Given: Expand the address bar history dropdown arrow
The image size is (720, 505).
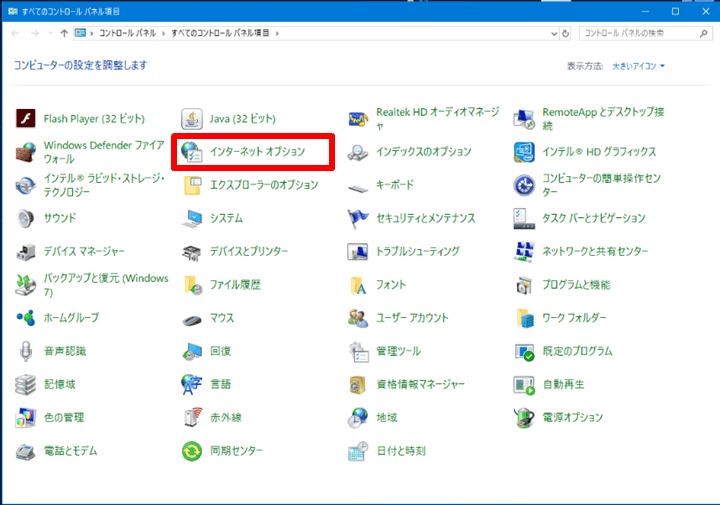Looking at the screenshot, I should (x=554, y=34).
